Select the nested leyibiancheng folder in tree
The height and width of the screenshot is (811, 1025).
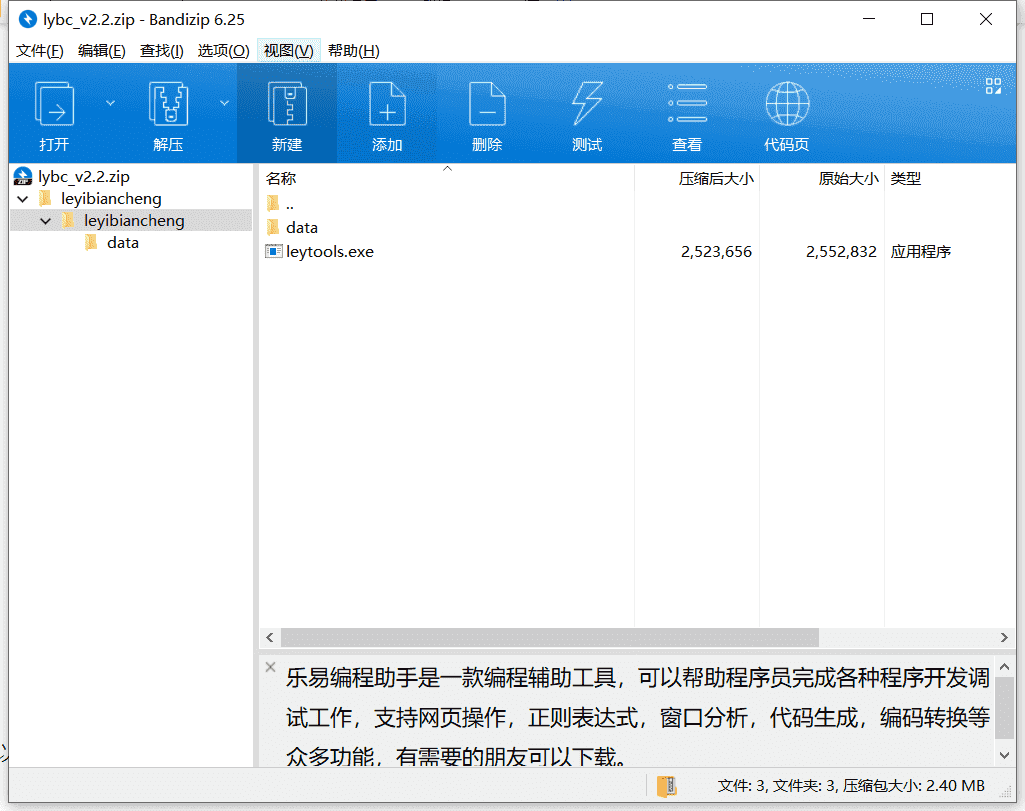pos(134,221)
